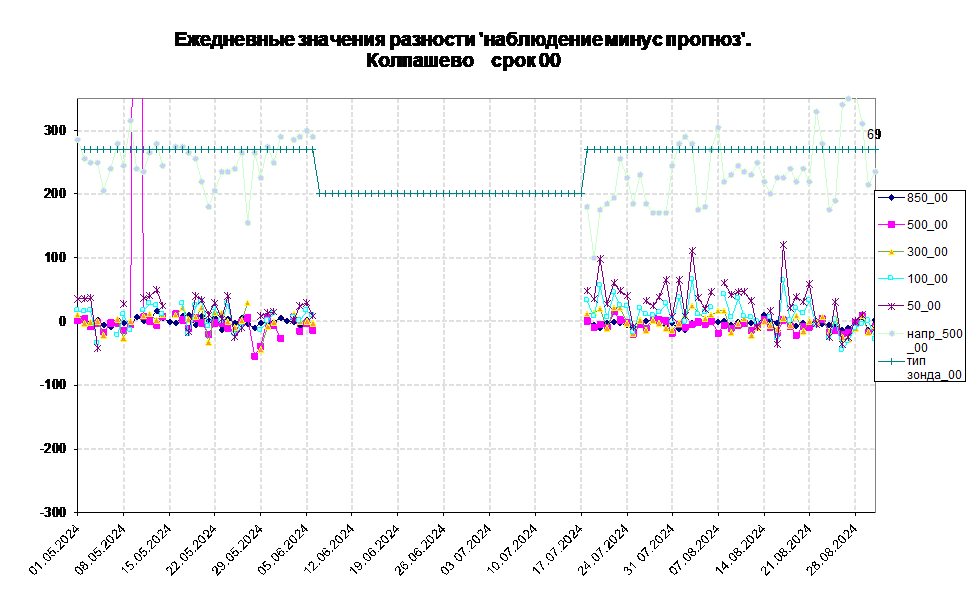This screenshot has height=599, width=976.
Task: Click date label 07.08.2024
Action: point(695,550)
